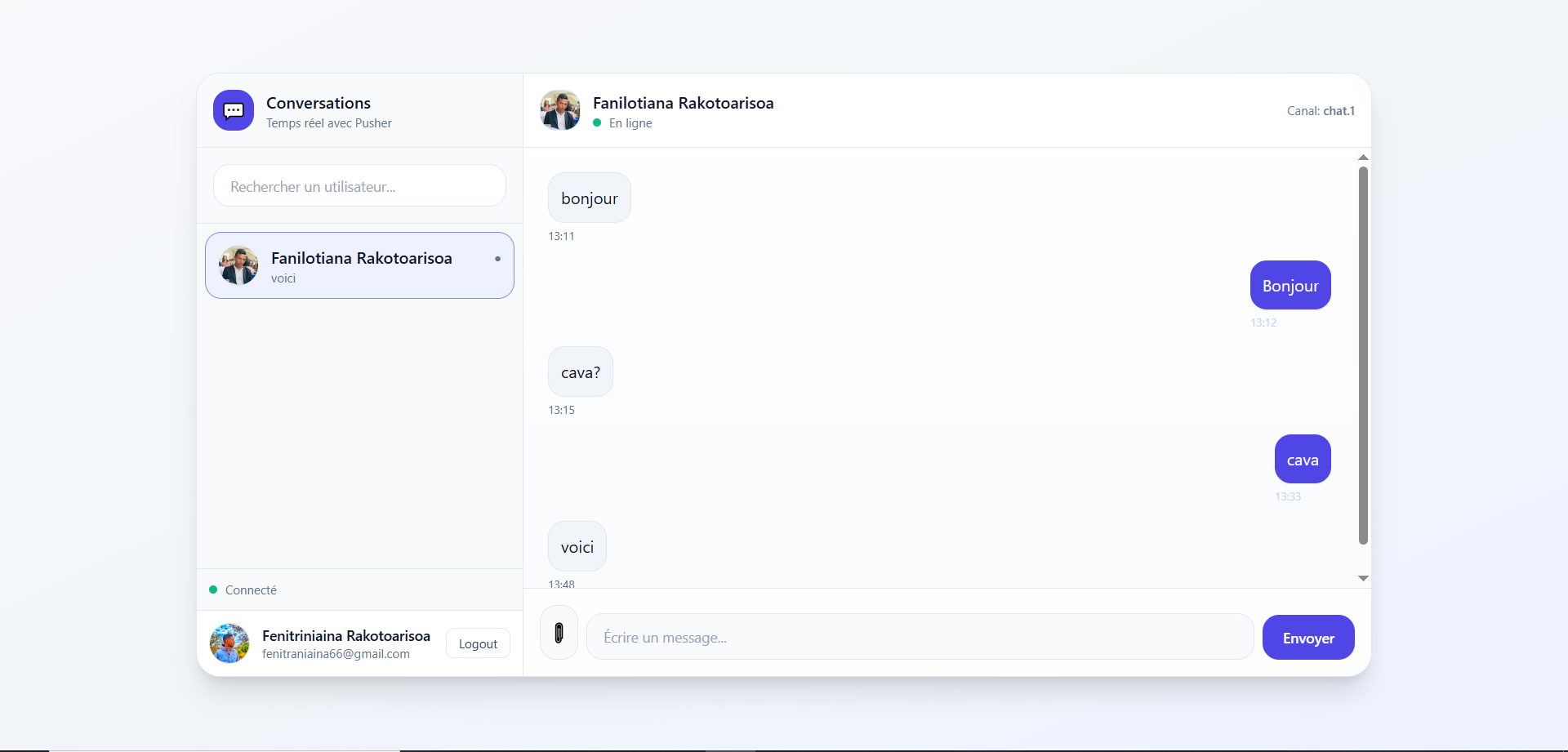Click the chat scrollbar thumb
The height and width of the screenshot is (752, 1568).
click(x=1363, y=355)
